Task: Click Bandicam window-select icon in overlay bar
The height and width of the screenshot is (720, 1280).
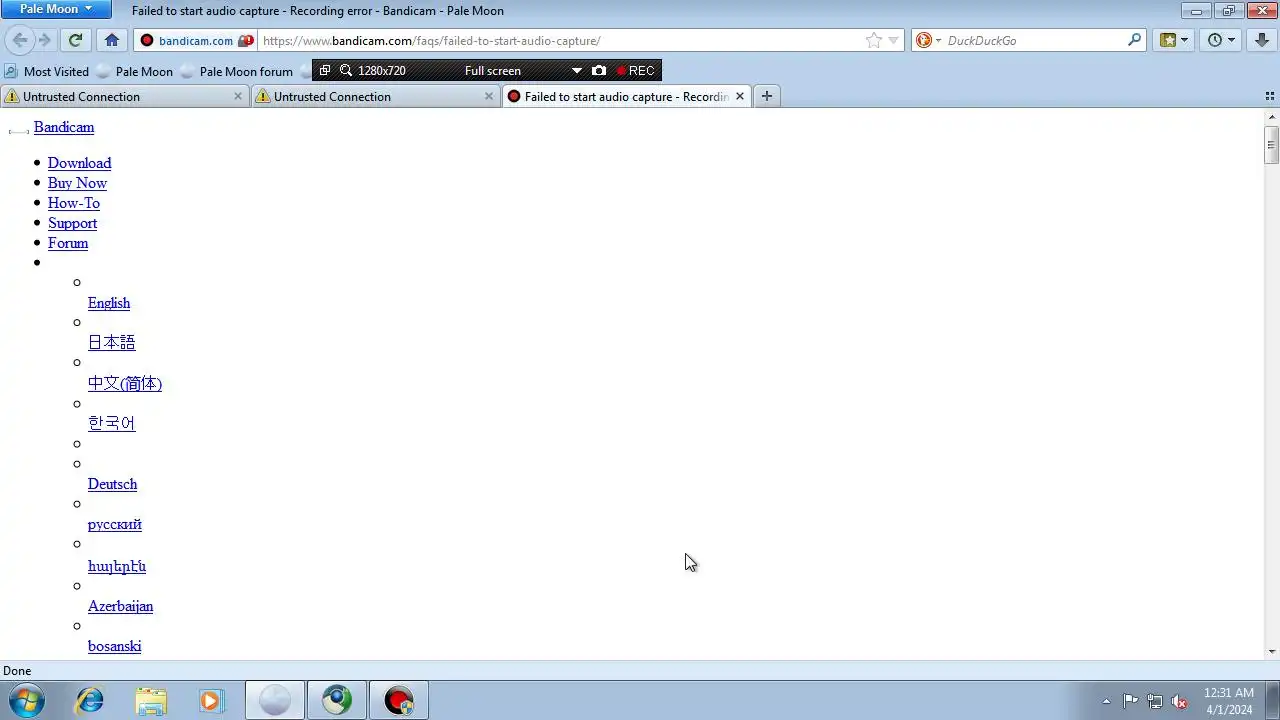Action: point(325,71)
